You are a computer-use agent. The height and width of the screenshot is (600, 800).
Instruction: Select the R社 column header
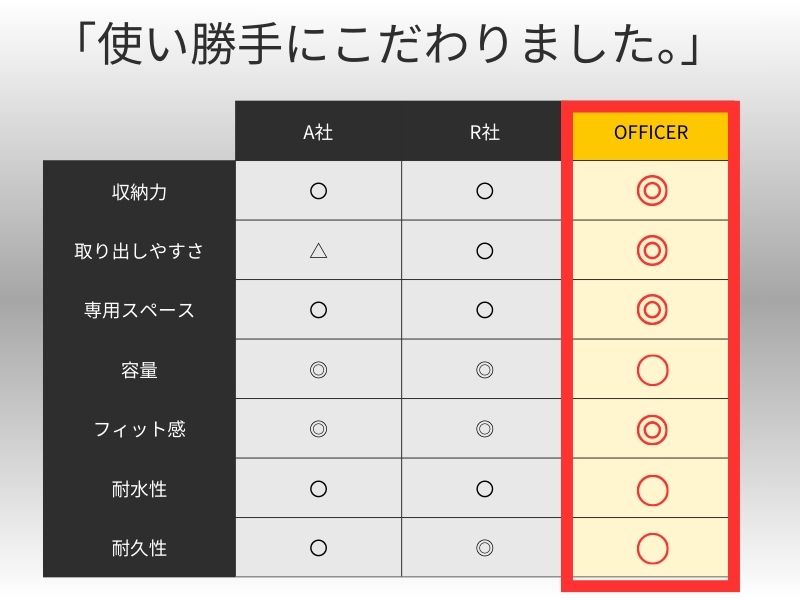point(484,133)
